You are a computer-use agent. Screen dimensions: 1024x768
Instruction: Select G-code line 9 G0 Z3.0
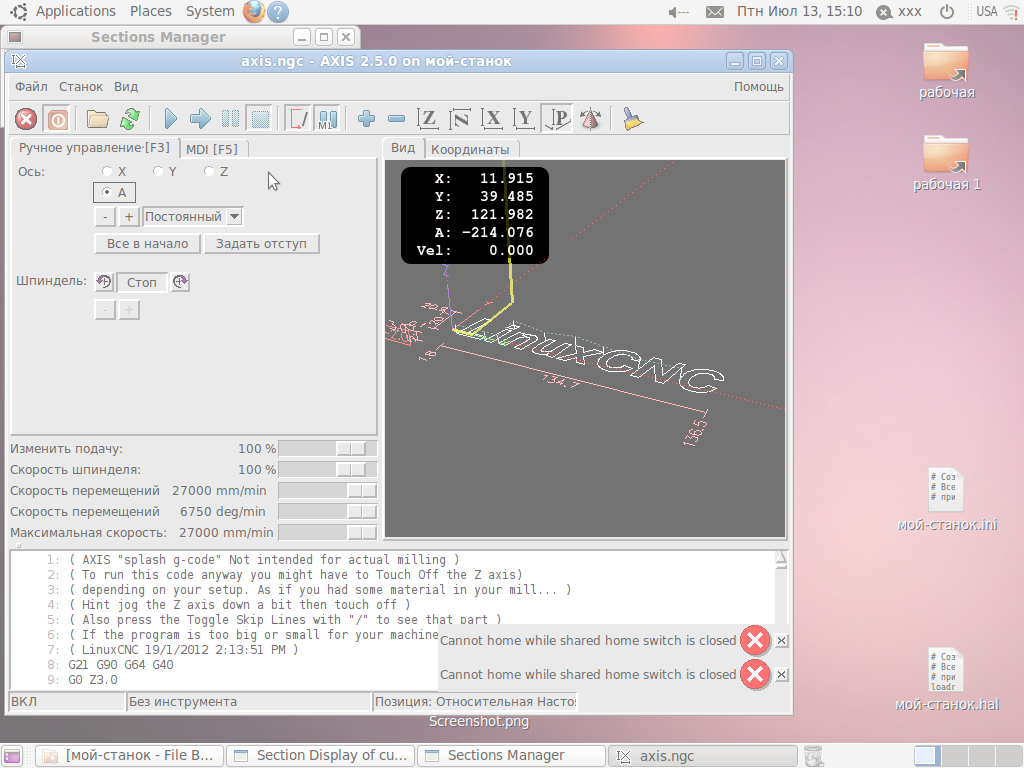(x=93, y=680)
